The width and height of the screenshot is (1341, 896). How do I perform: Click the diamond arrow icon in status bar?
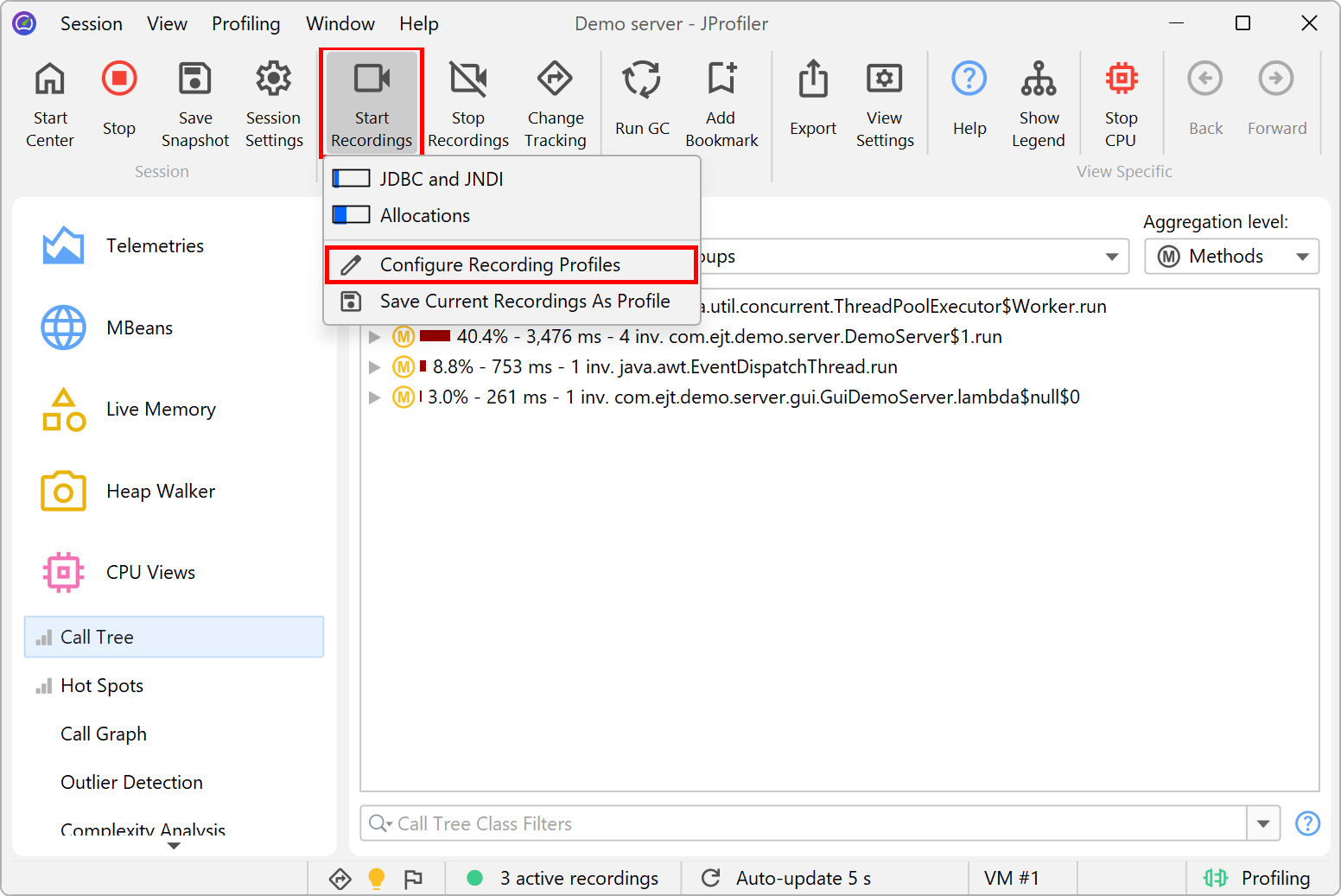pos(340,879)
